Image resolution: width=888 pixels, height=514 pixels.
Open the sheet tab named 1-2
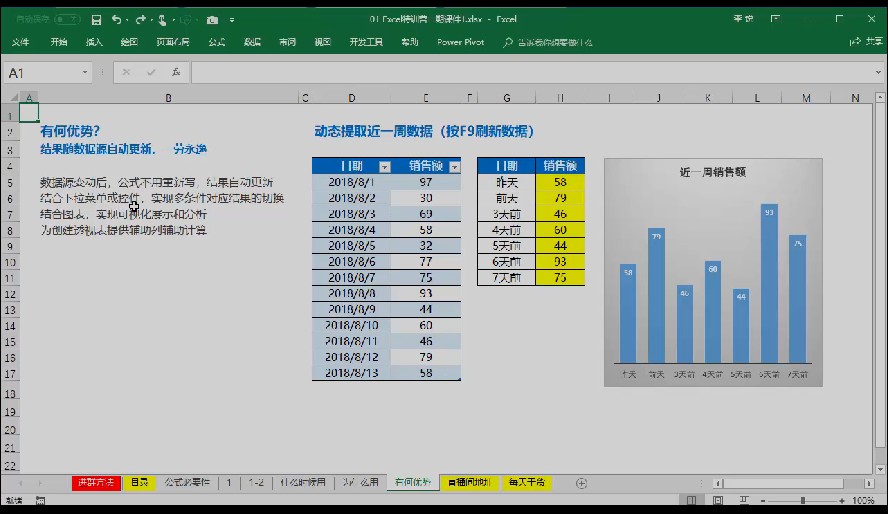(256, 482)
